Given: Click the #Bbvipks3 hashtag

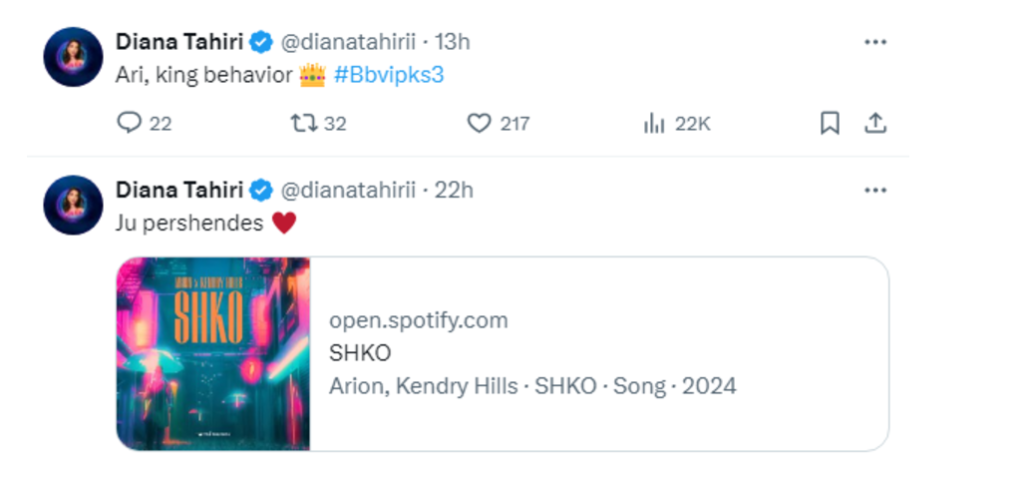Looking at the screenshot, I should (x=389, y=75).
